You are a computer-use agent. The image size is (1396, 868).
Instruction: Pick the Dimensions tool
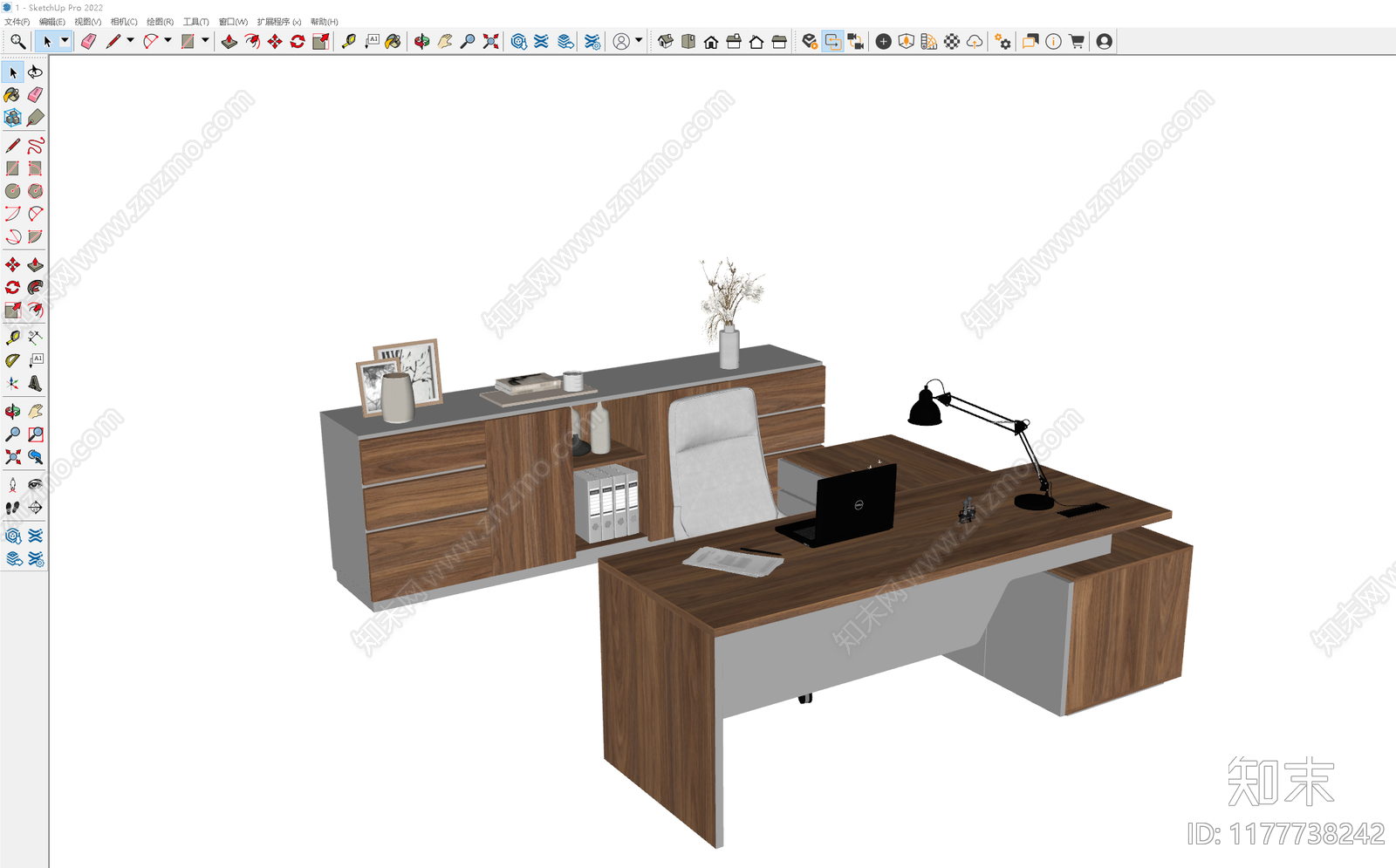36,338
